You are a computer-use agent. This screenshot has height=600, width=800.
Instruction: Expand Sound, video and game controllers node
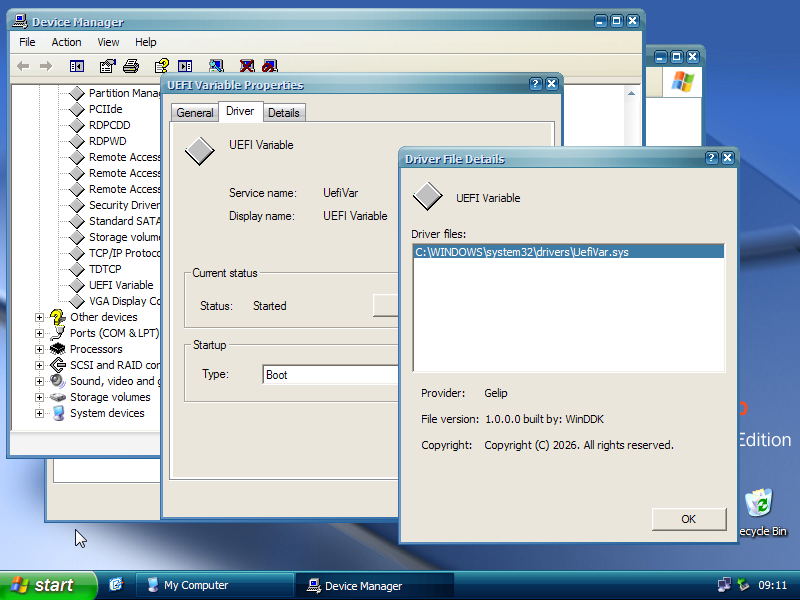coord(39,381)
